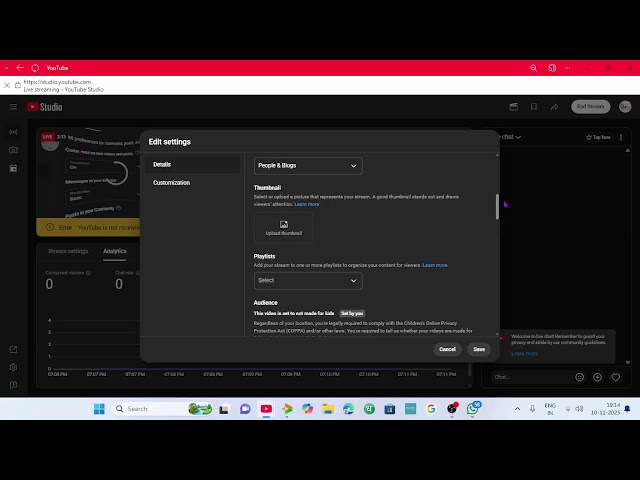Open the Thumbnail Learn more link
This screenshot has height=480, width=640.
pos(307,204)
